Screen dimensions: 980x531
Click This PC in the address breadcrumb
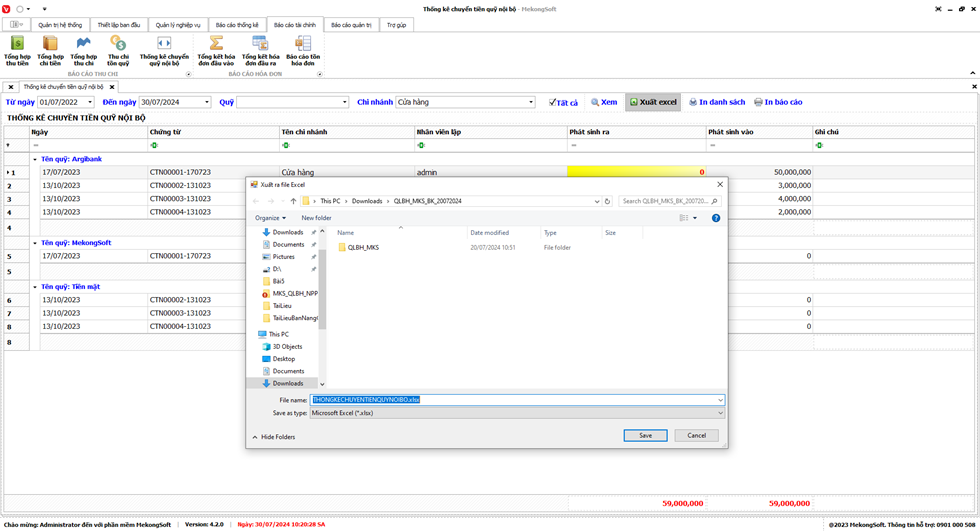tap(330, 201)
